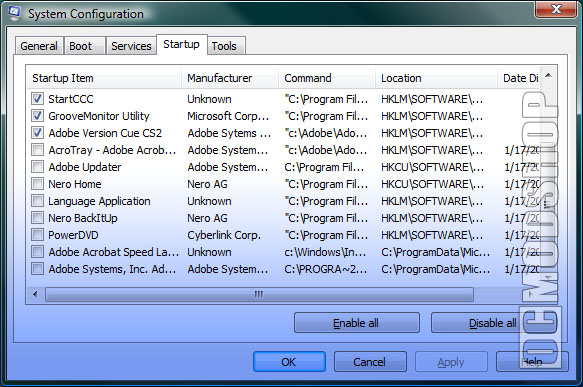The width and height of the screenshot is (583, 387).
Task: Uncheck the StartCCC startup item
Action: (x=37, y=99)
